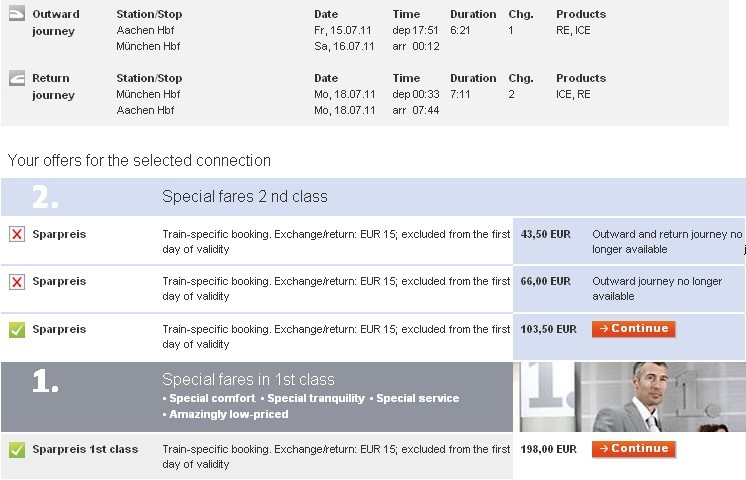Image resolution: width=746 pixels, height=480 pixels.
Task: Click the Sparpreis 1st class label
Action: [85, 449]
